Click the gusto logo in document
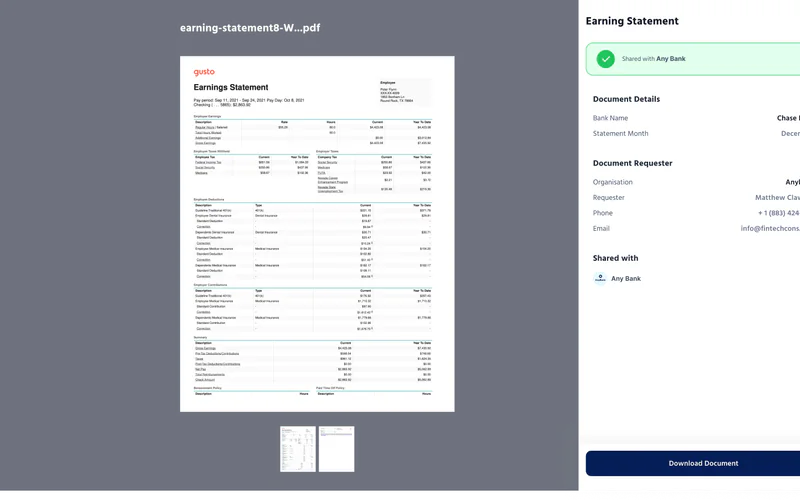Viewport: 800px width, 500px height. [204, 72]
